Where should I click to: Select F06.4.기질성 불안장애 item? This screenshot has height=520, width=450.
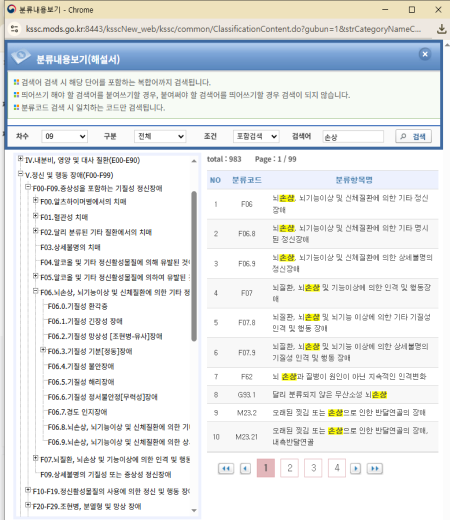[81, 367]
